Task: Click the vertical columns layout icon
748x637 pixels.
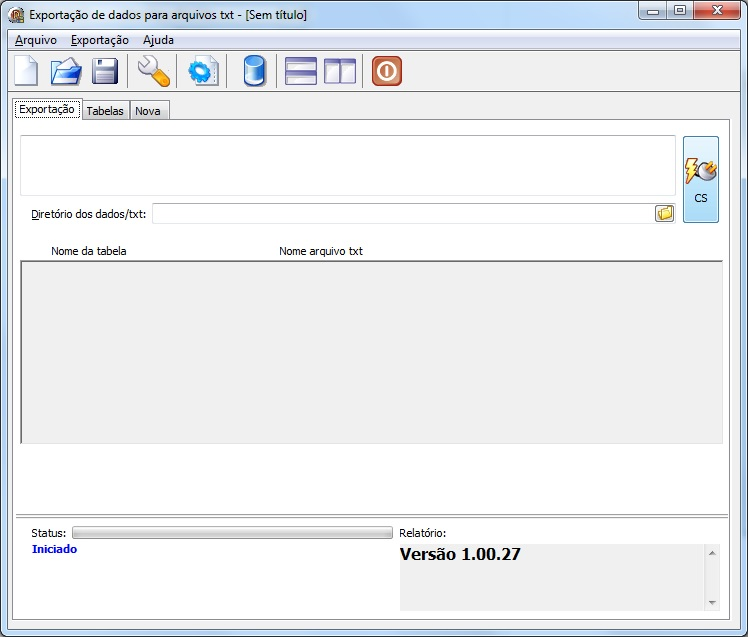Action: [340, 71]
